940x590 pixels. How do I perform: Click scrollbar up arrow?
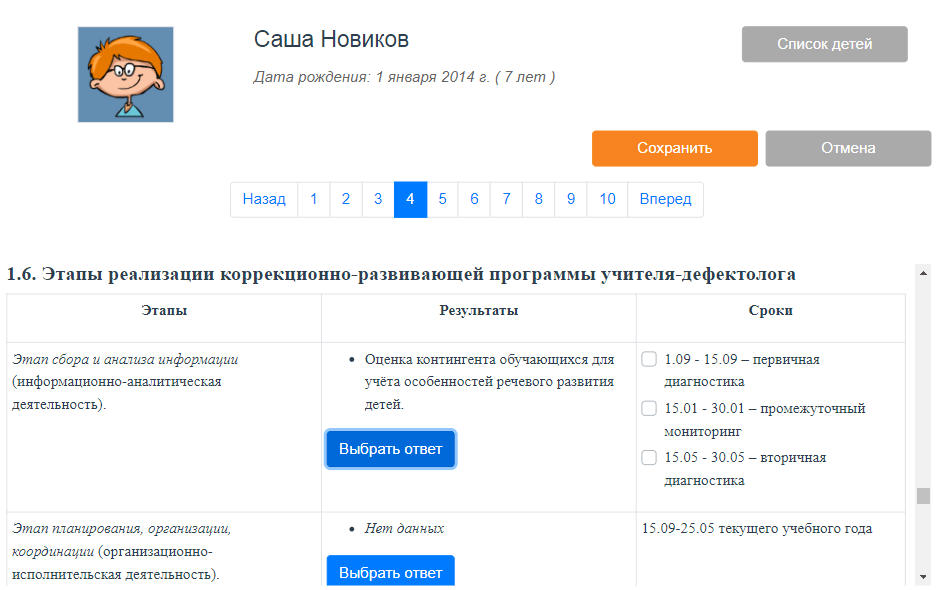[923, 272]
